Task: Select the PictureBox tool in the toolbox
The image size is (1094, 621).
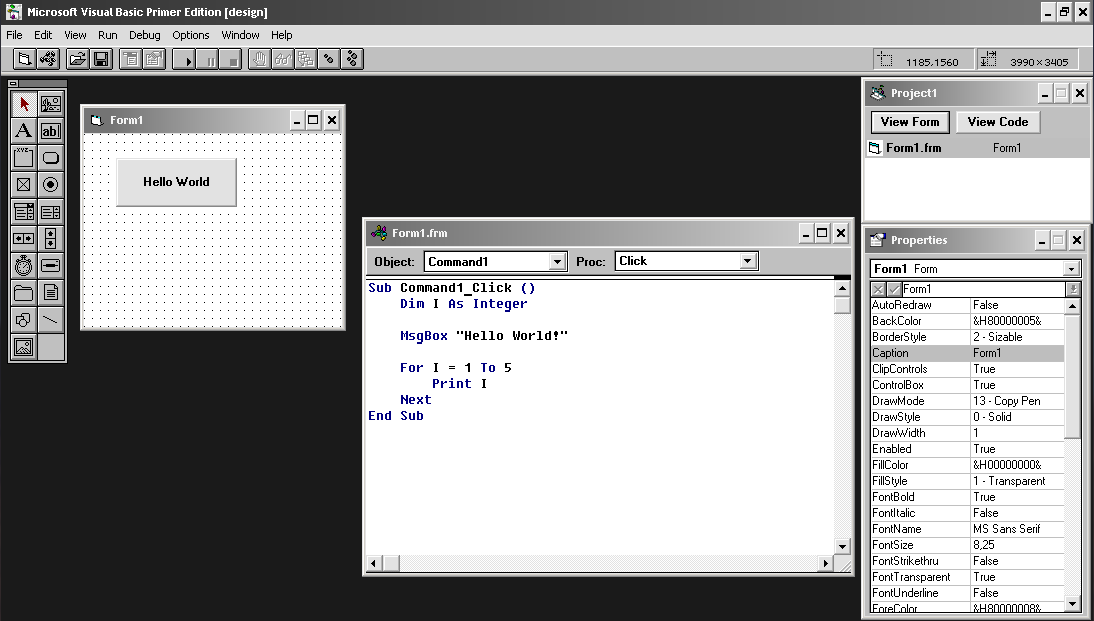Action: (51, 104)
